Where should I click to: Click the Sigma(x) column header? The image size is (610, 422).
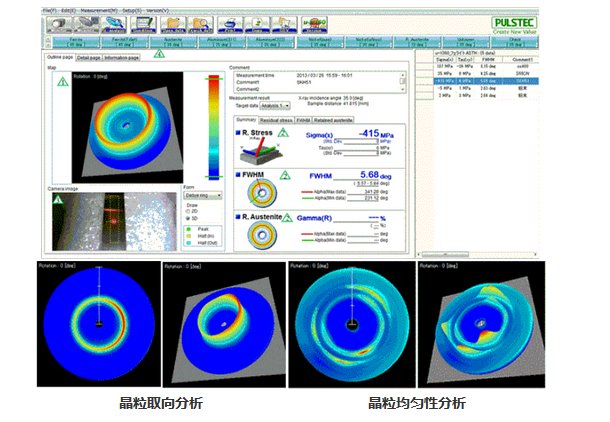[445, 60]
